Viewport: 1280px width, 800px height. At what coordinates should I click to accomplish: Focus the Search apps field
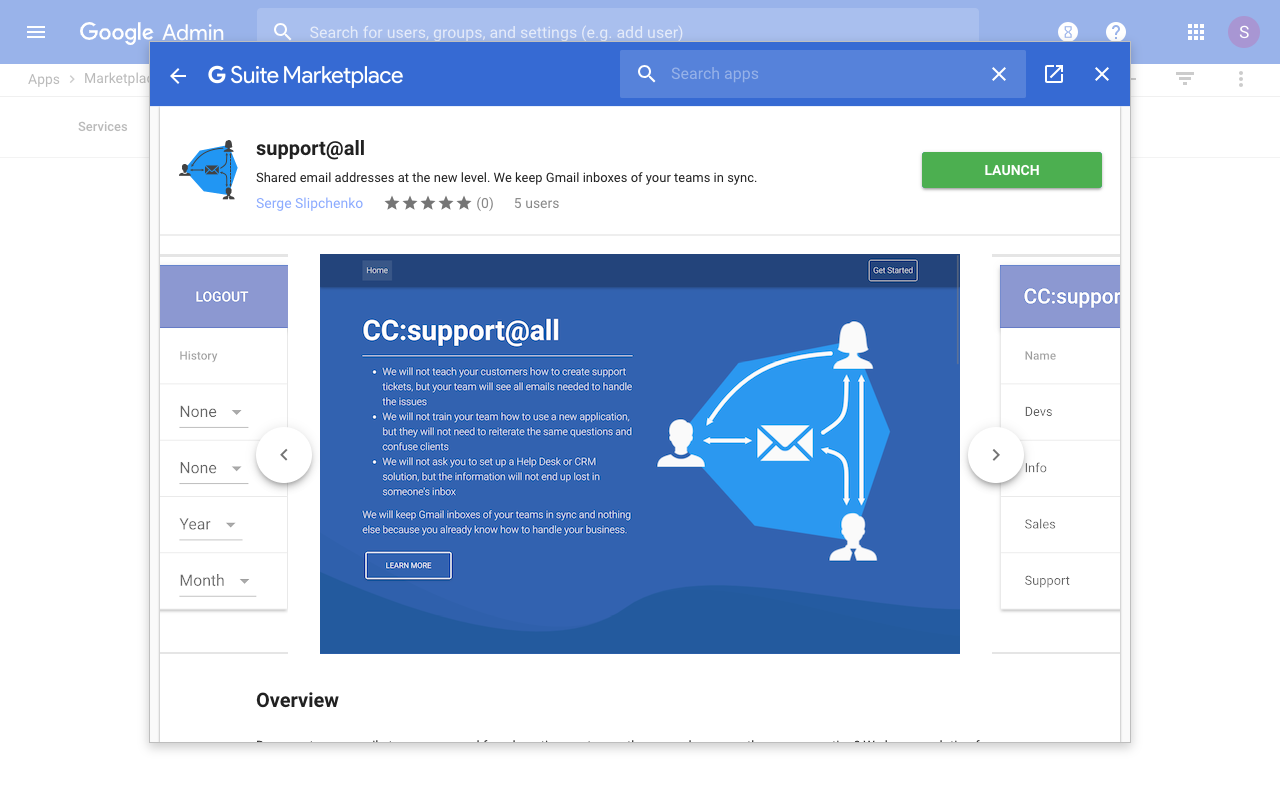[x=823, y=74]
